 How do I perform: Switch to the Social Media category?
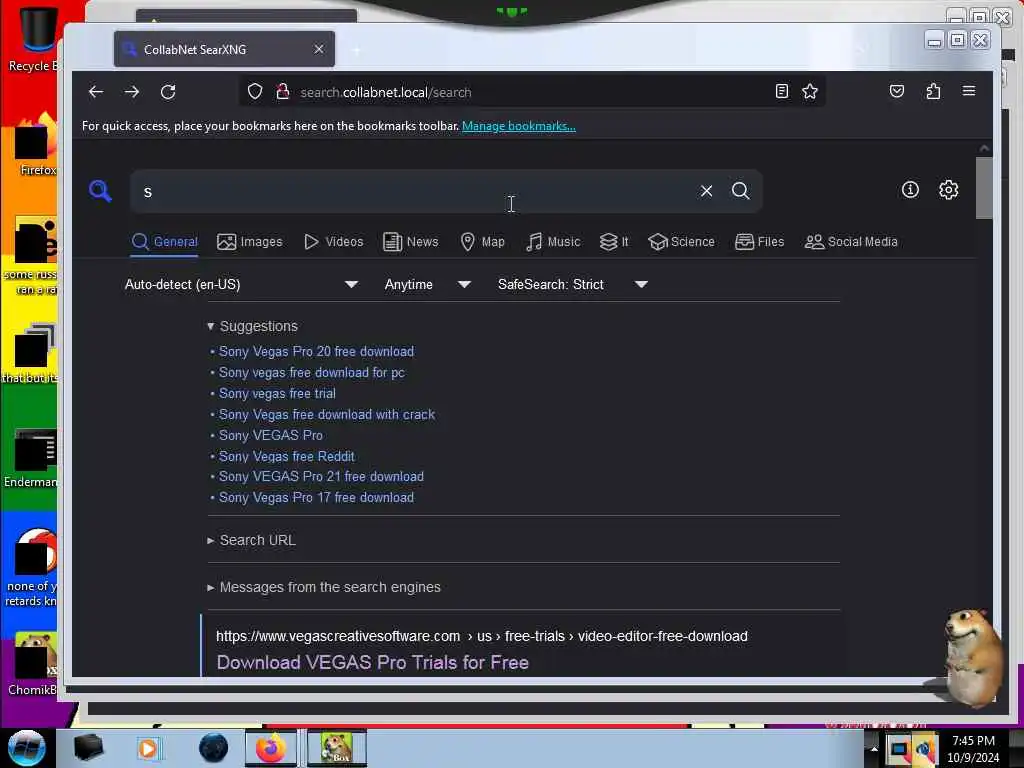point(851,242)
